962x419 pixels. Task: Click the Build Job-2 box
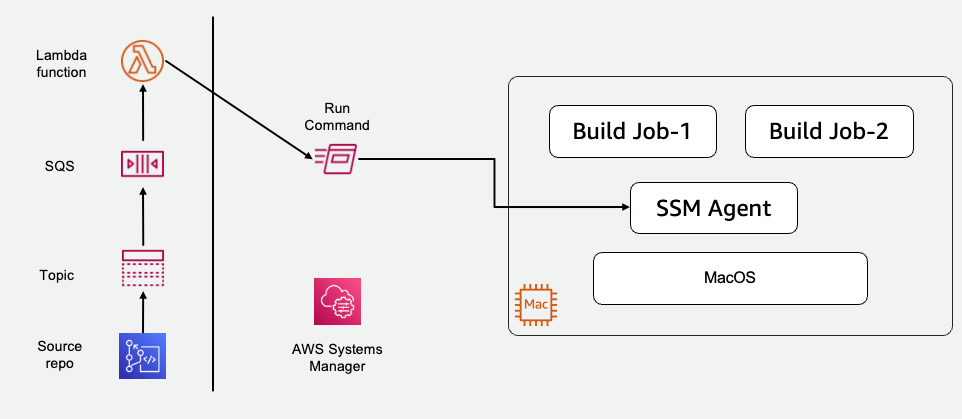pos(829,131)
